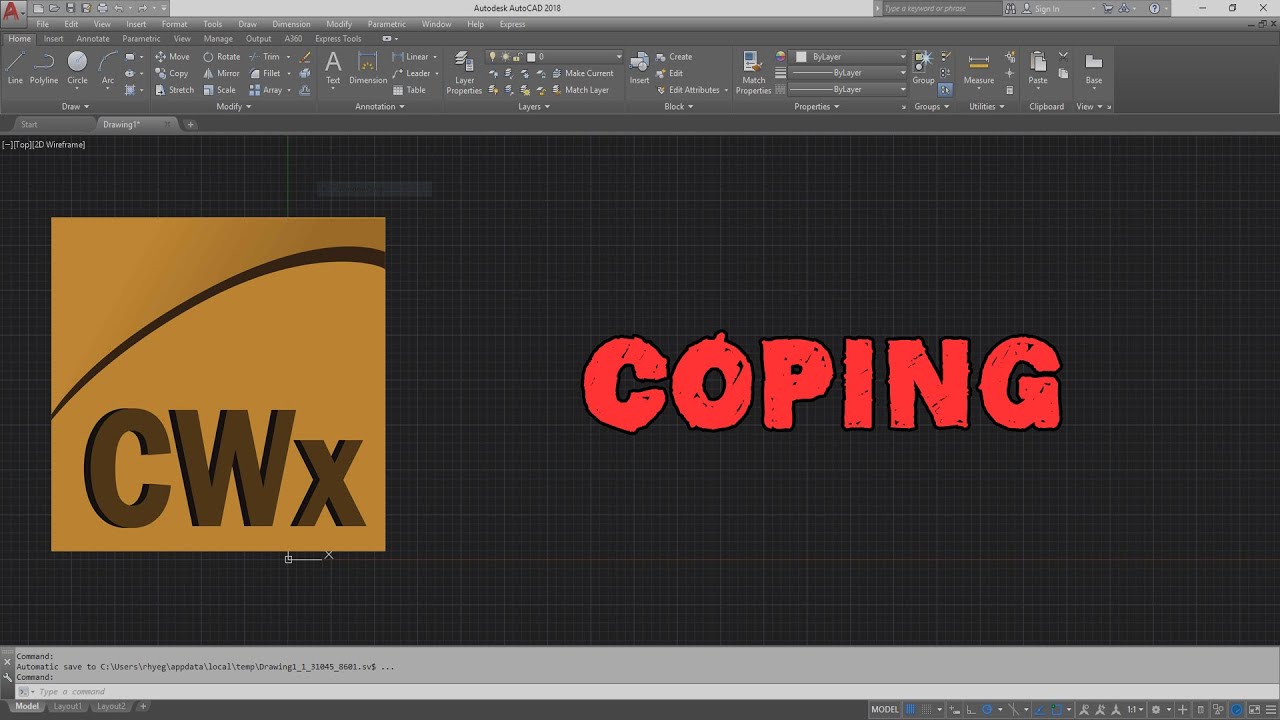
Task: Expand the Annotation panel
Action: coord(380,106)
